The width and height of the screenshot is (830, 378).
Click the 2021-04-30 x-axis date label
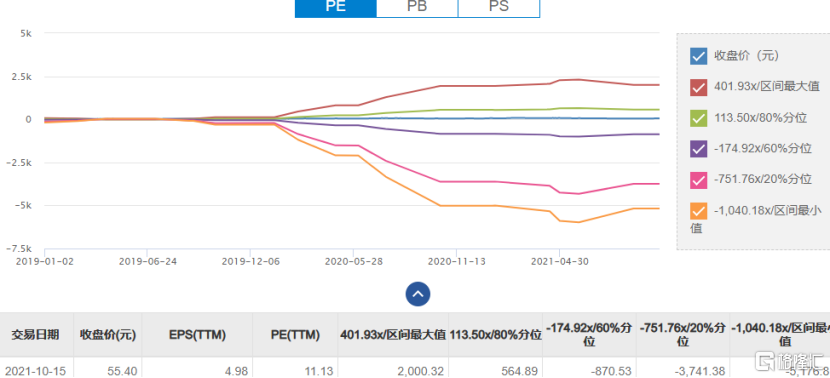(x=559, y=261)
